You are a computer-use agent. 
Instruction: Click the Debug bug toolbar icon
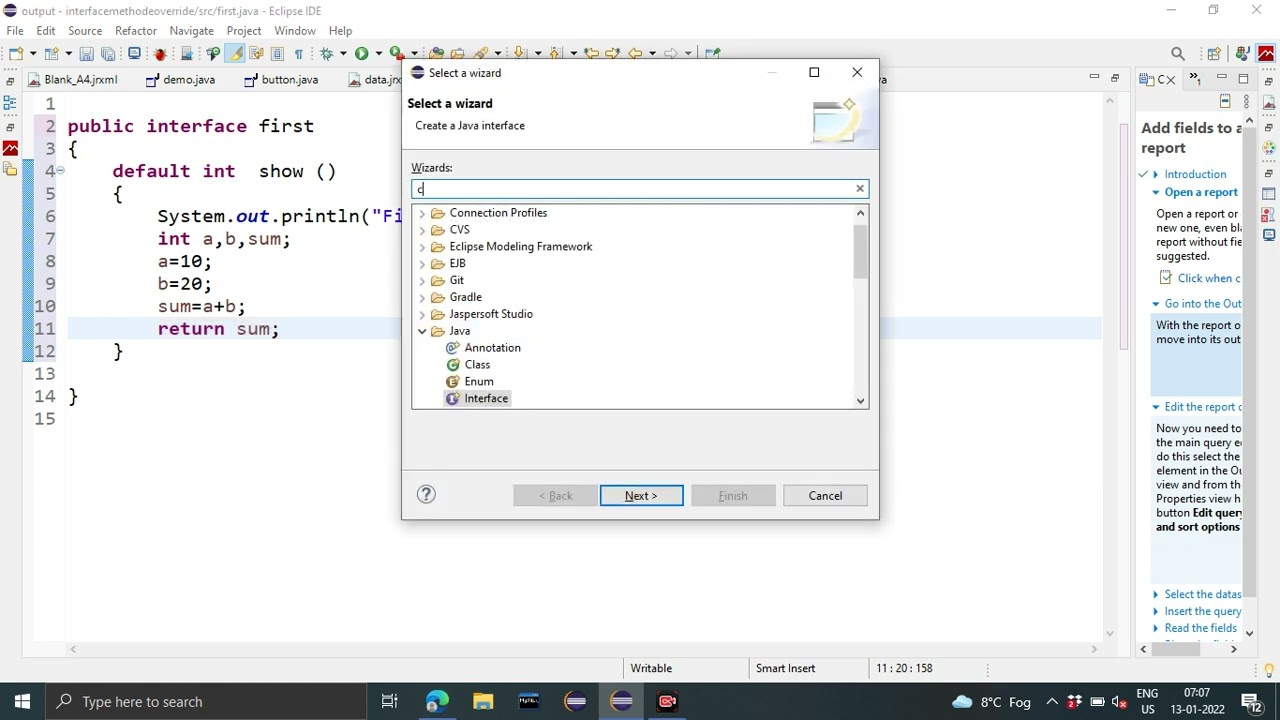click(x=160, y=53)
